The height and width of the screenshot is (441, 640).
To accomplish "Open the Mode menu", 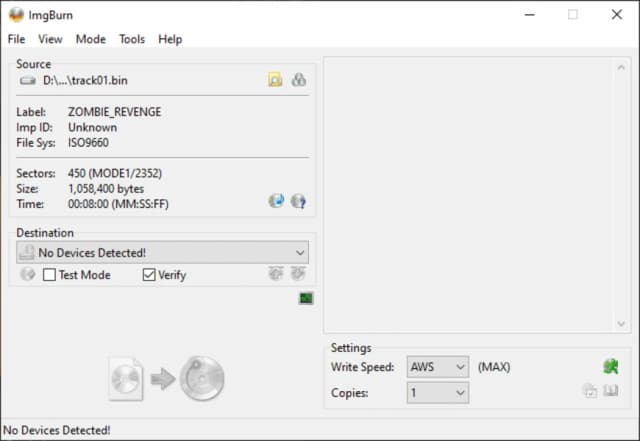I will point(91,39).
